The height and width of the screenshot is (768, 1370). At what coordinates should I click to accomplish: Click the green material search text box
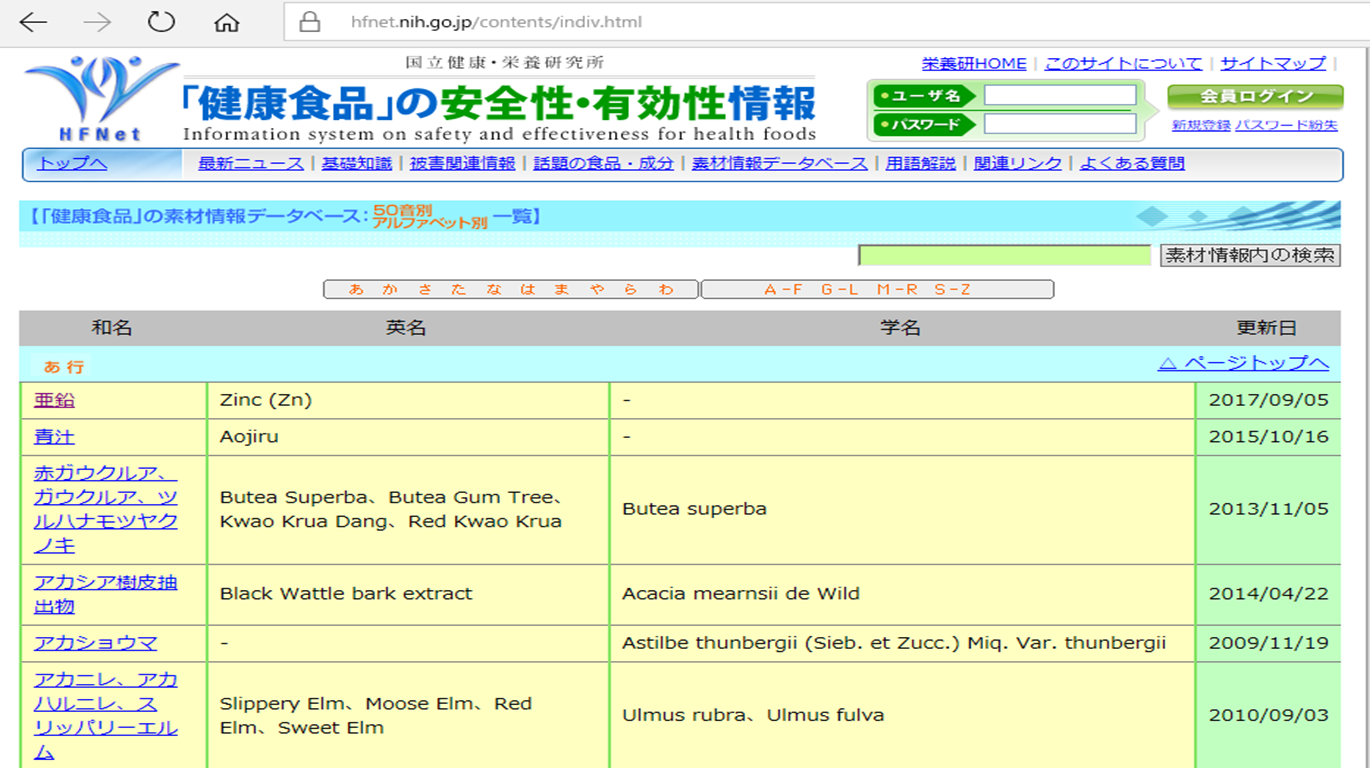pyautogui.click(x=1004, y=255)
